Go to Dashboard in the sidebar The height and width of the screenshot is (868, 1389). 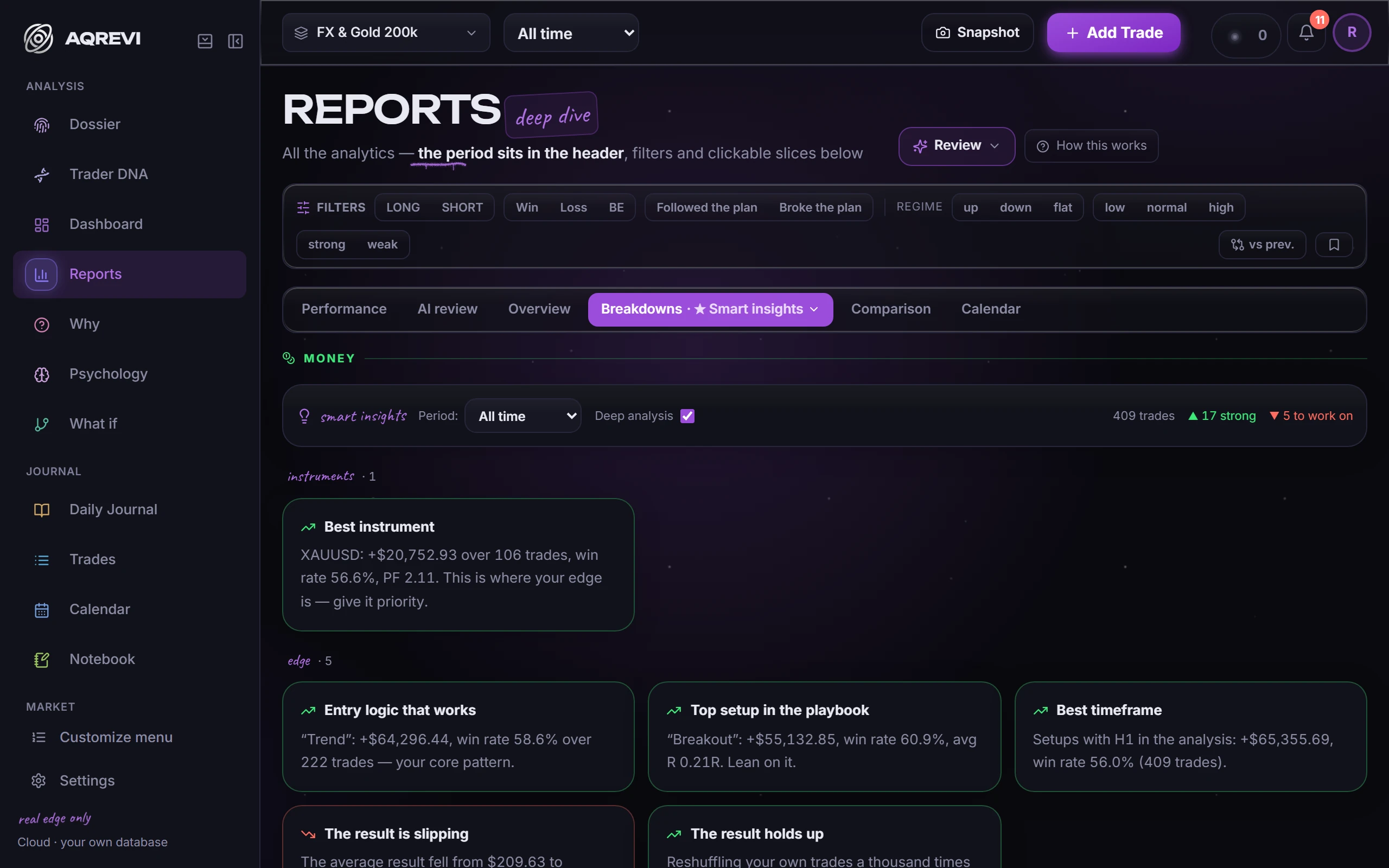click(x=130, y=225)
